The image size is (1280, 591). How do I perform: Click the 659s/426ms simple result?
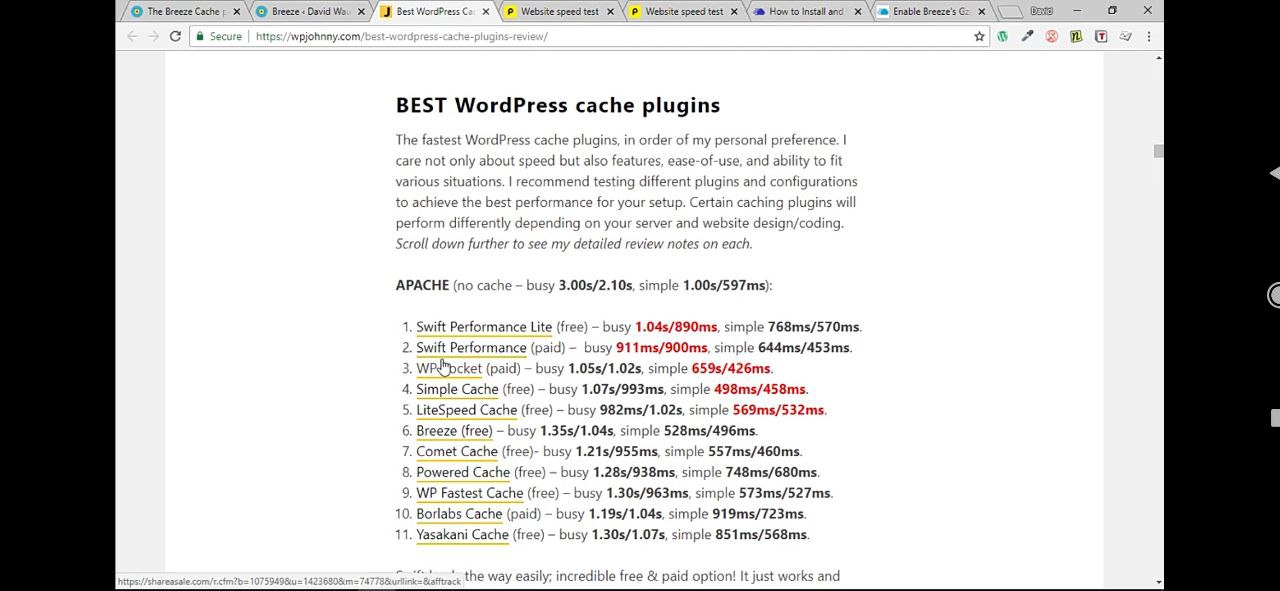[x=731, y=369]
